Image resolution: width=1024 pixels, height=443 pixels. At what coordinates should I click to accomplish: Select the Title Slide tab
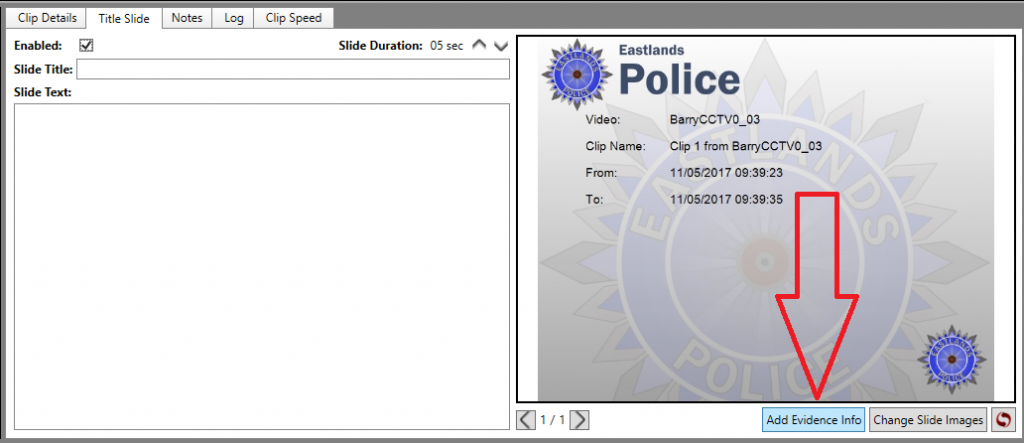tap(124, 19)
